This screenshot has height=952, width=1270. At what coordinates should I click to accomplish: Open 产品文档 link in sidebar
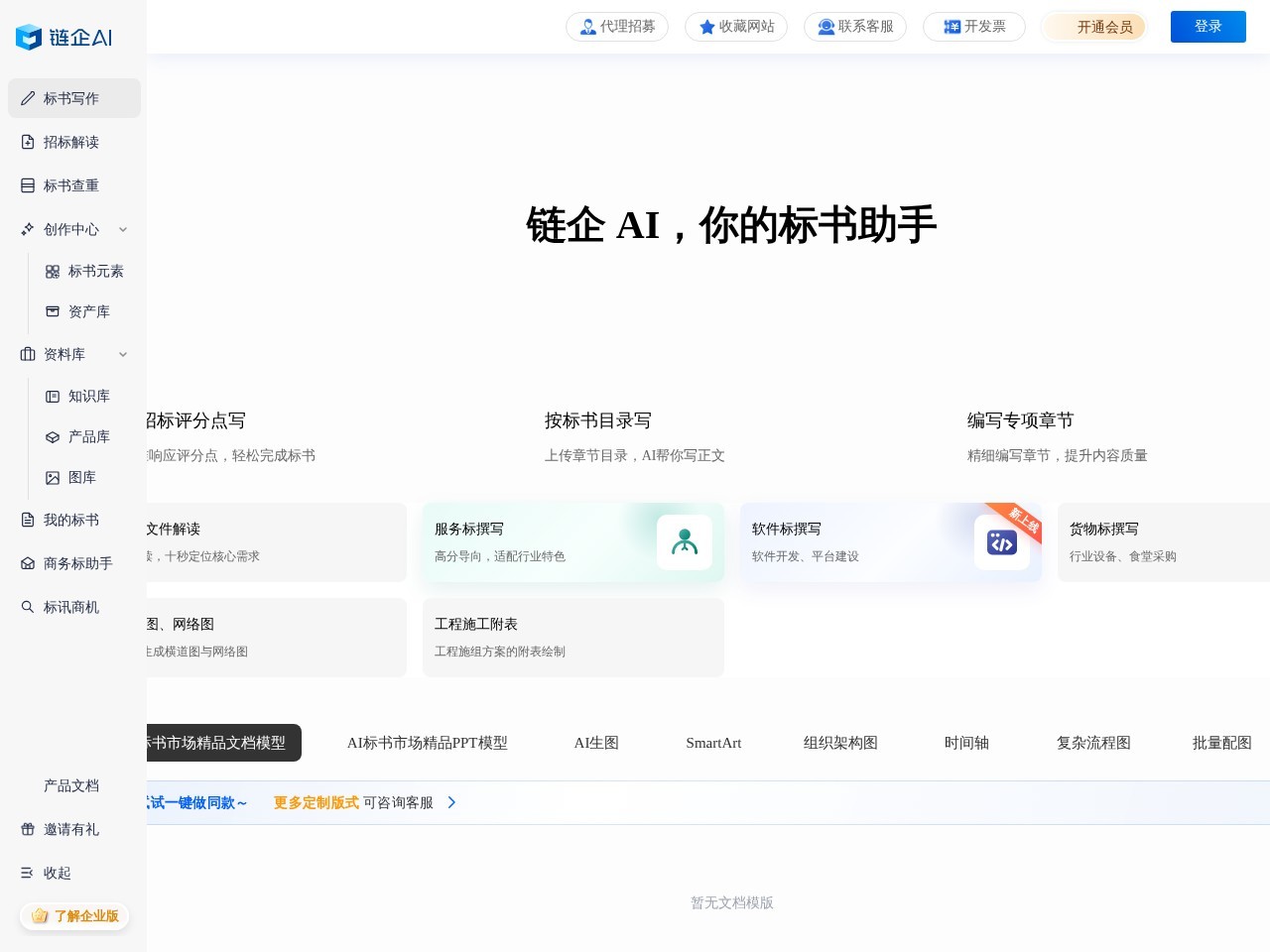pos(74,785)
